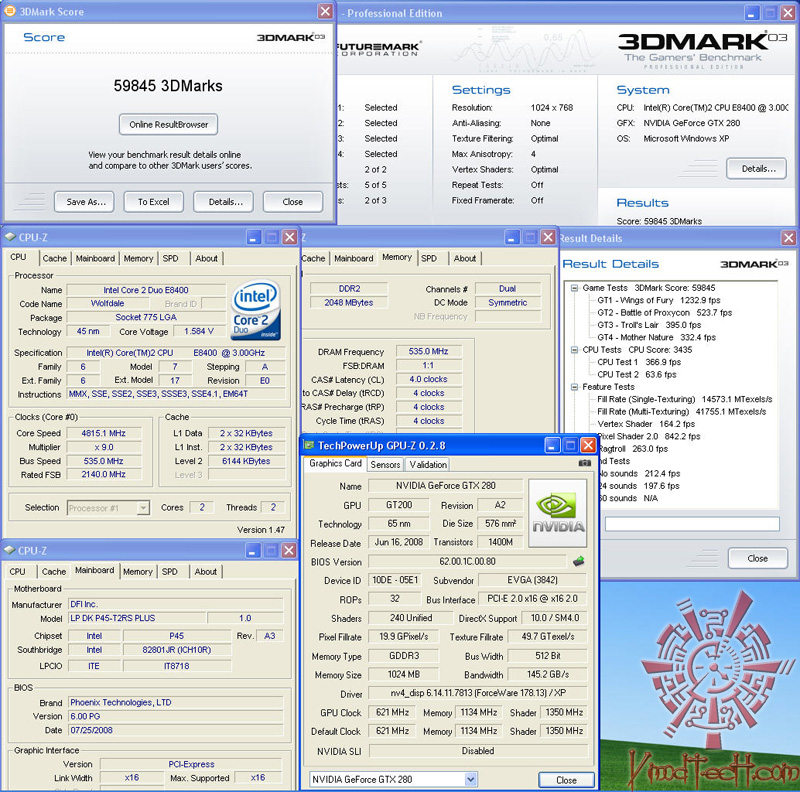Screen dimensions: 800x792
Task: Switch to Sensors tab in GPU-Z
Action: (x=385, y=465)
